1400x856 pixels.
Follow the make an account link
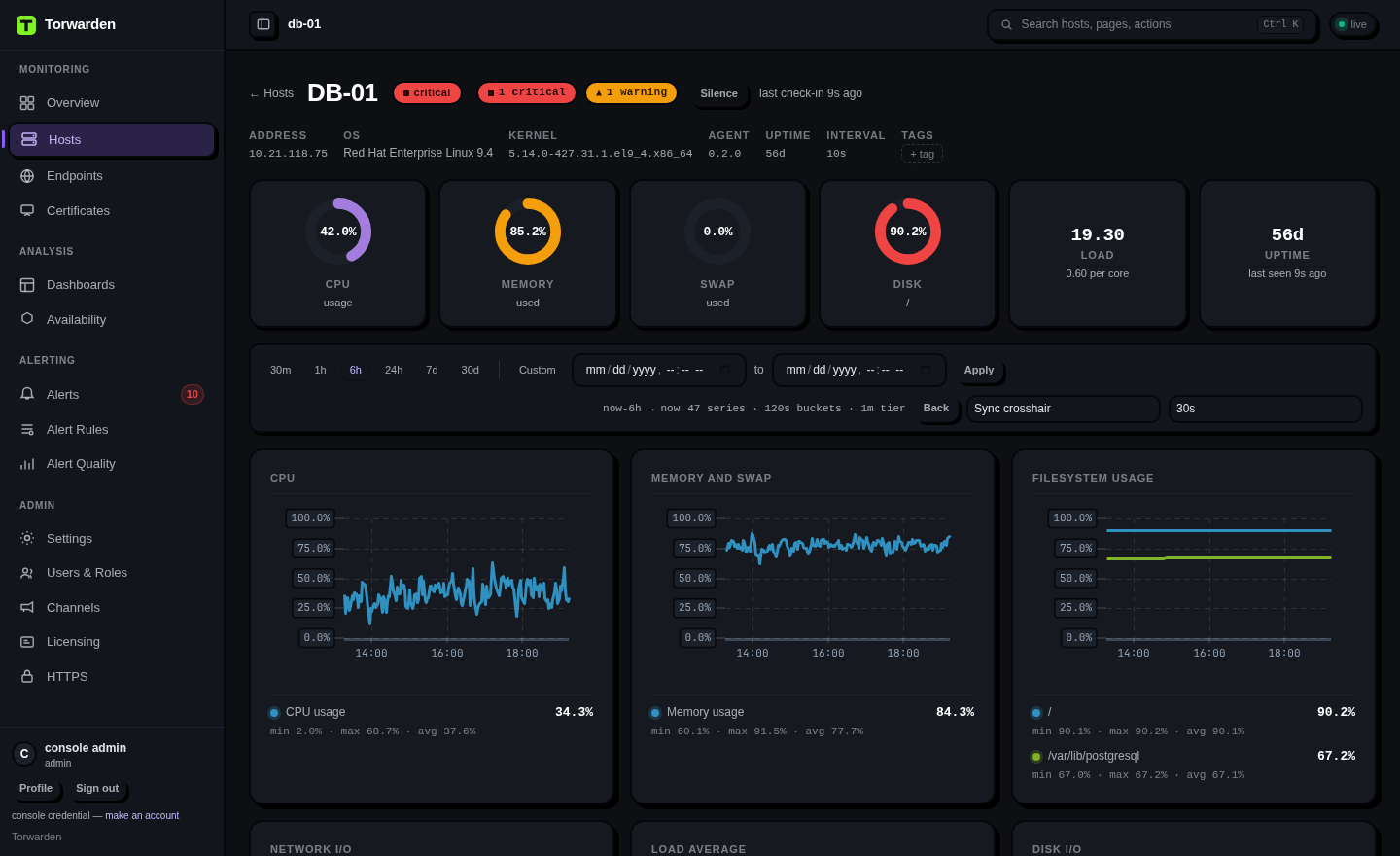tap(142, 816)
